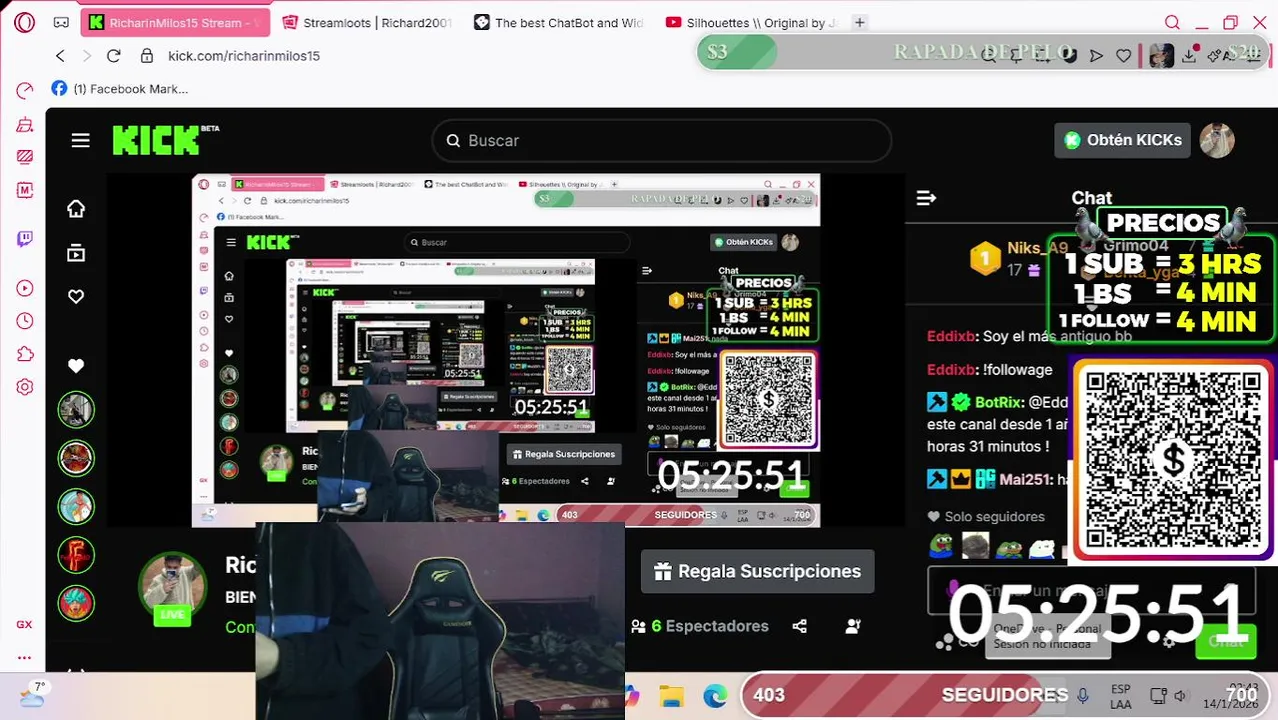Switch the ESP LAA input language
The image size is (1278, 720).
pos(1121,696)
